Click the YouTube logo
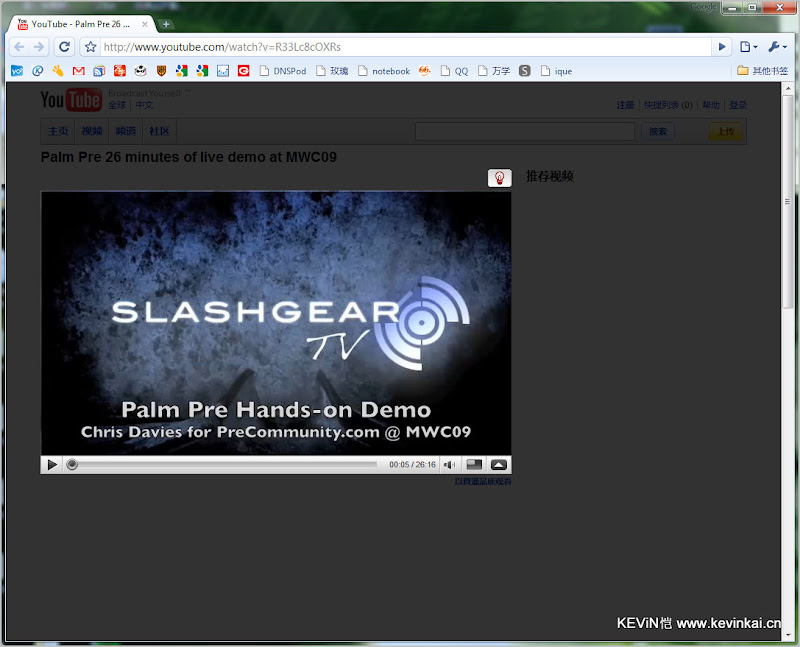The image size is (800, 647). (71, 99)
